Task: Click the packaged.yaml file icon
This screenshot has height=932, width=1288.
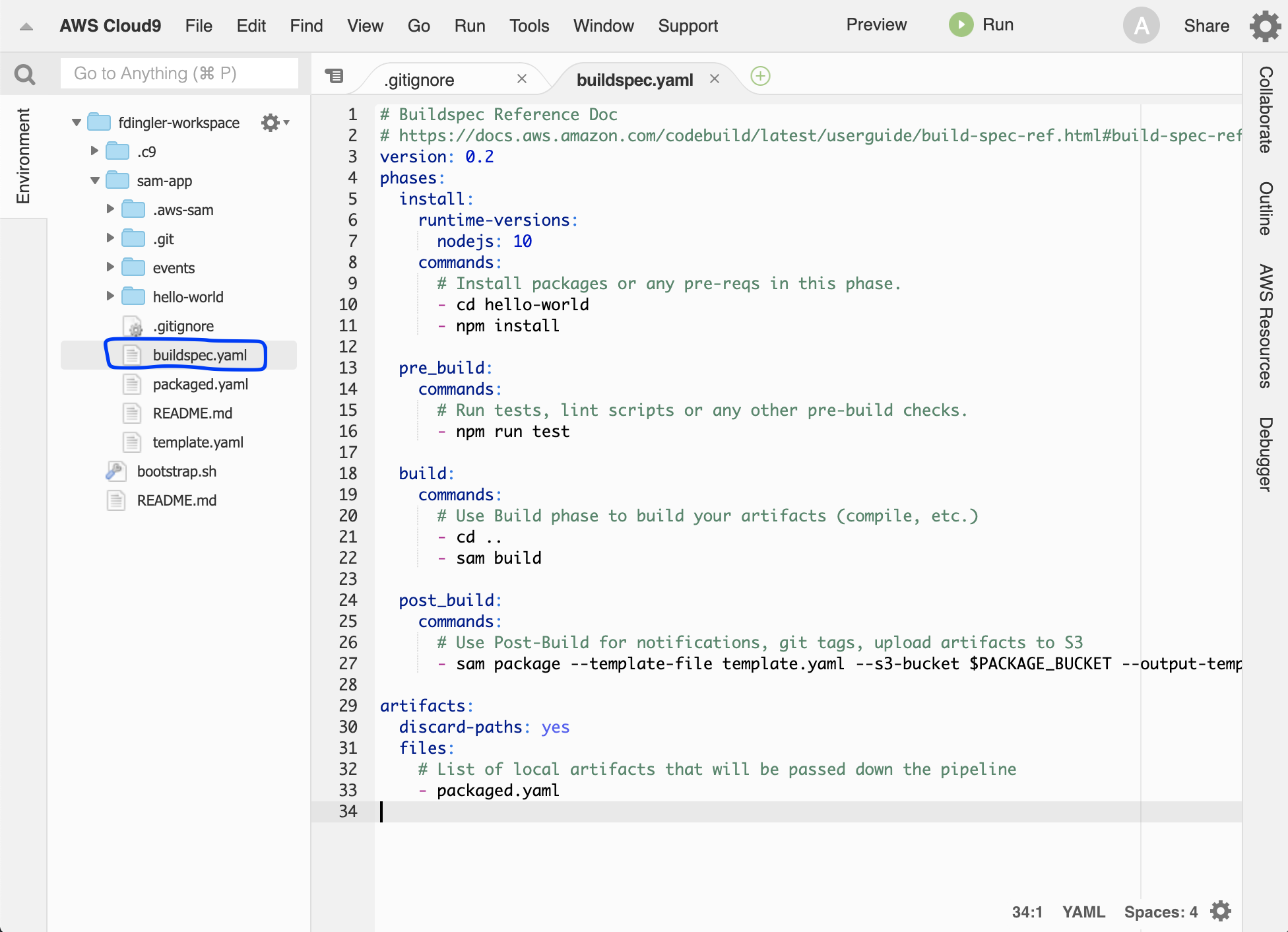Action: pos(132,384)
